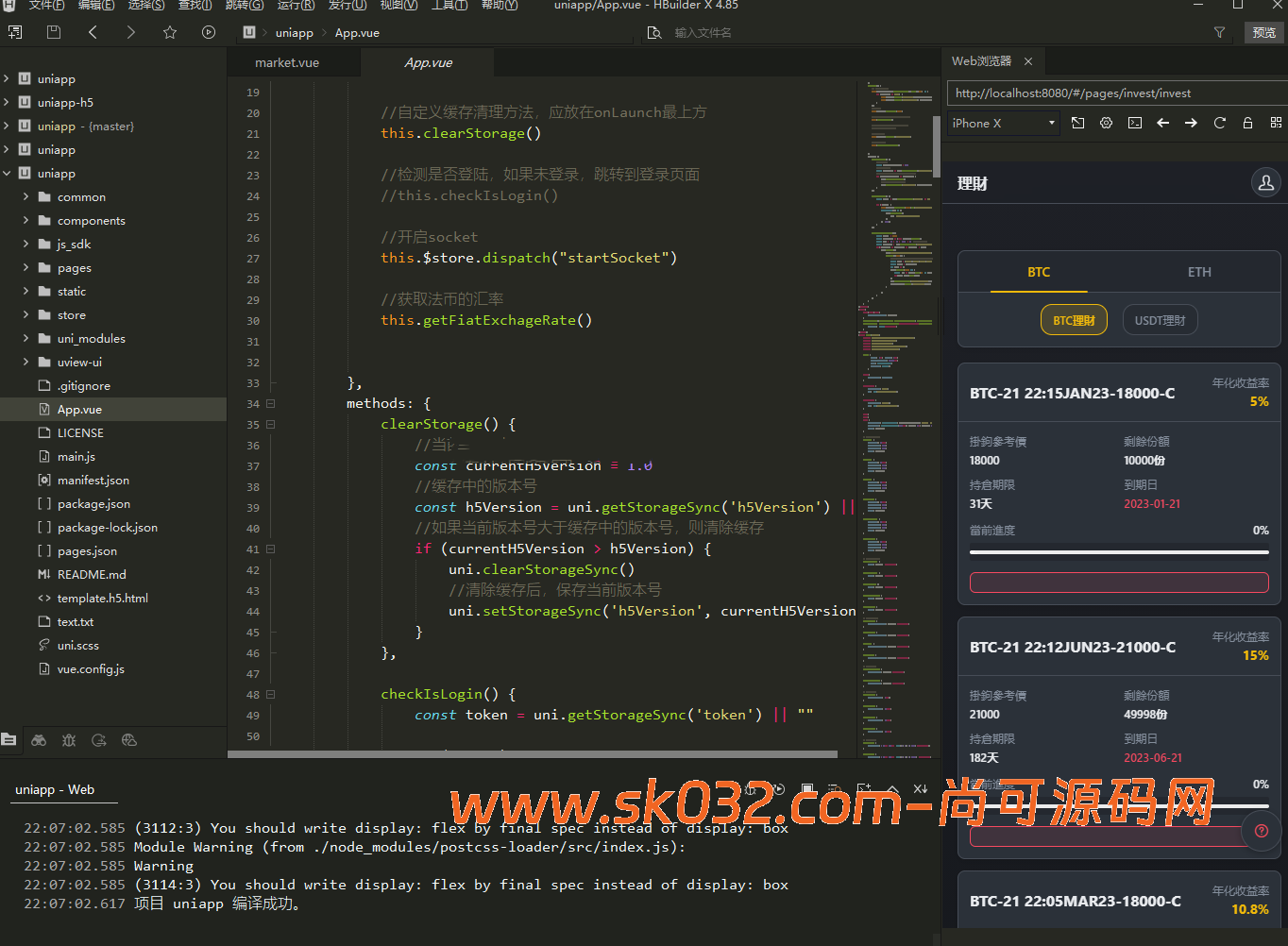Click the save file icon in toolbar

[54, 32]
